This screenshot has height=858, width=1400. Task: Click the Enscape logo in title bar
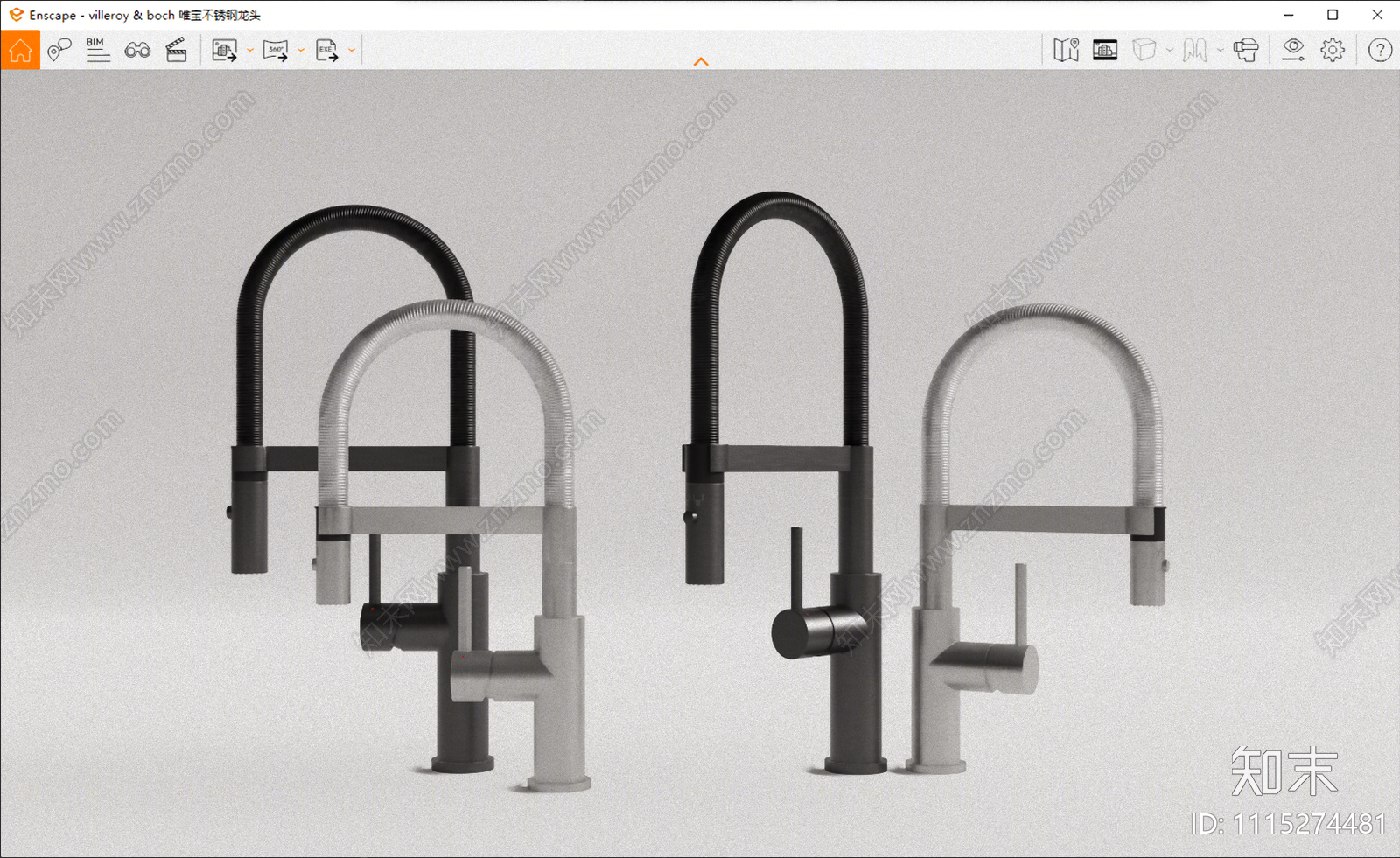pyautogui.click(x=16, y=15)
